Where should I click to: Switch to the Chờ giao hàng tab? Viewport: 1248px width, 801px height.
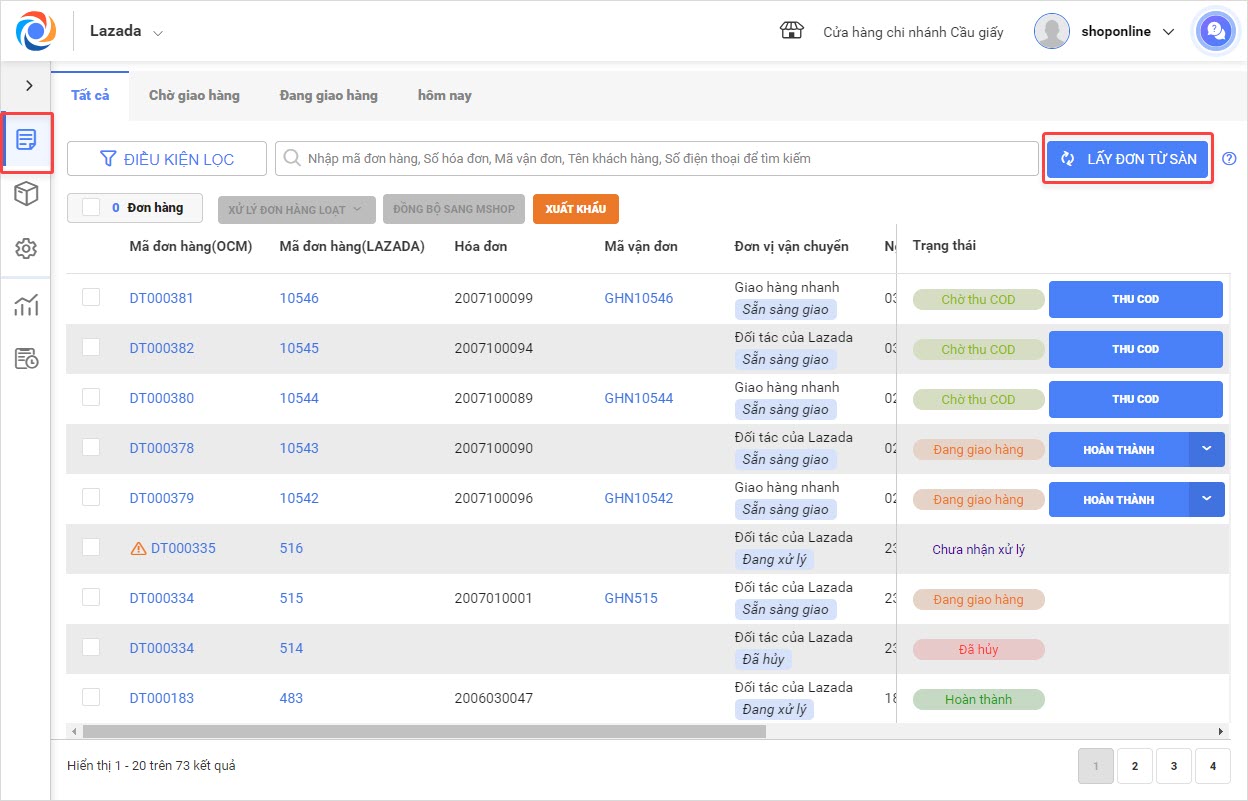click(x=194, y=95)
